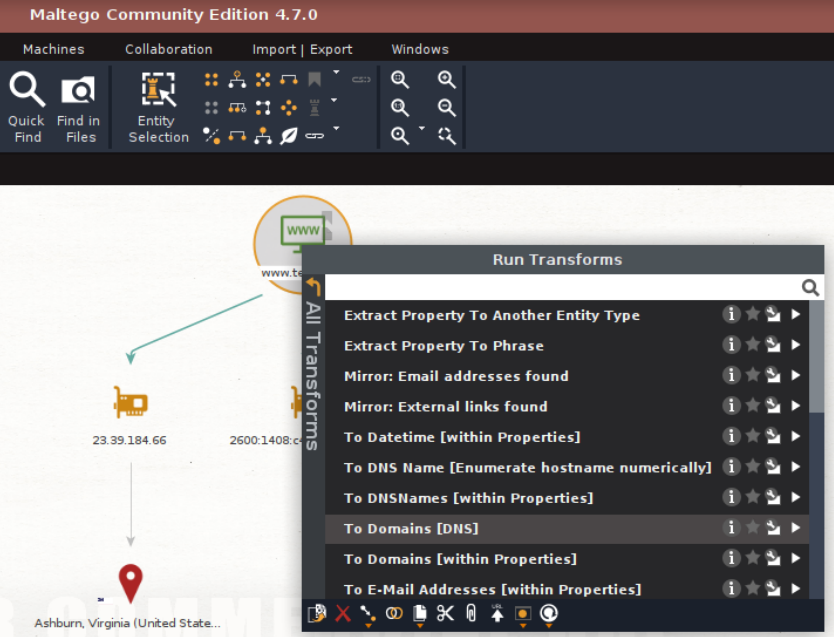Click the Invert Selection dashed slash icon

(x=211, y=136)
